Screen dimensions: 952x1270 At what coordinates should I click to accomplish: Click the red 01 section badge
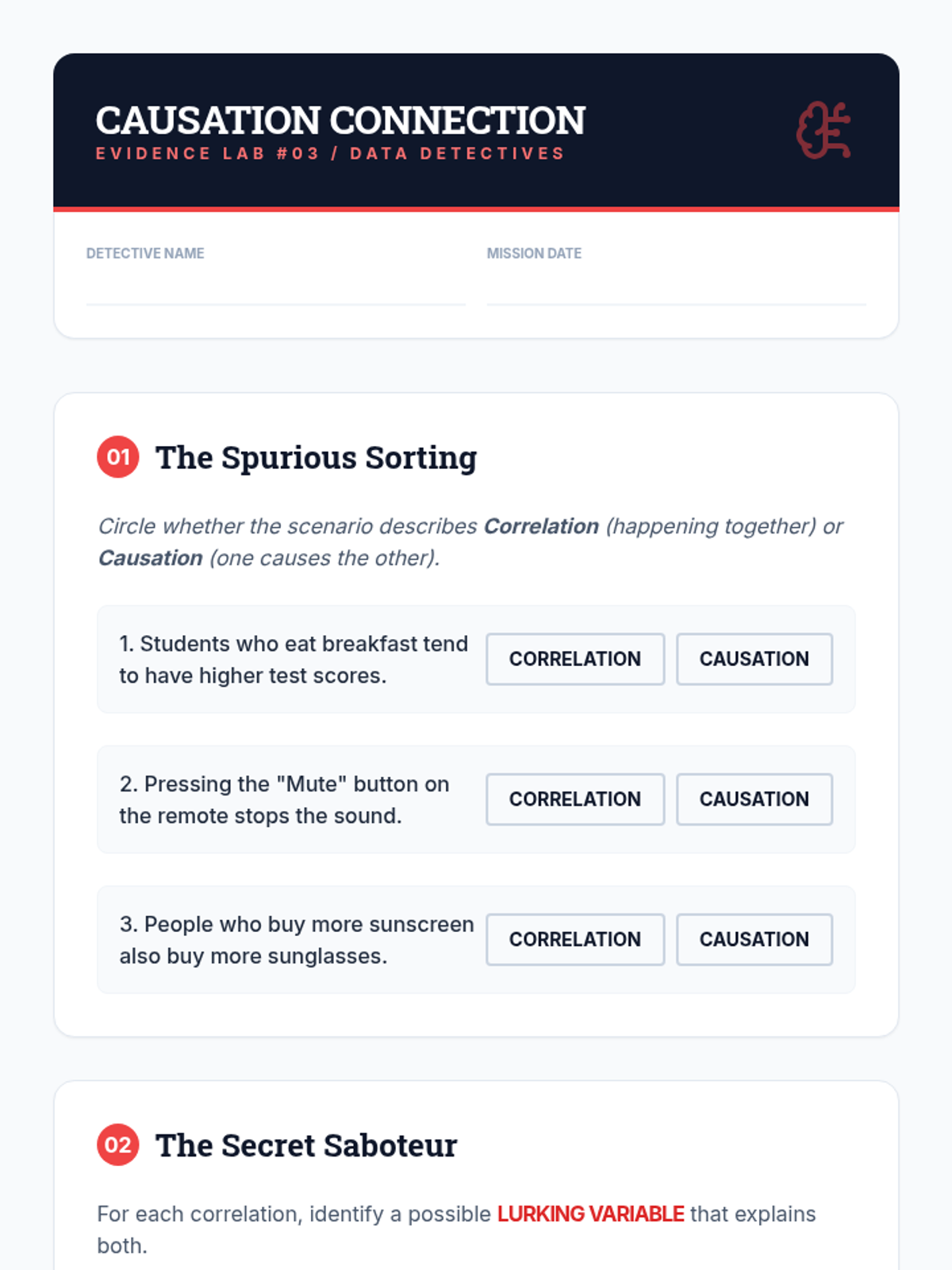click(x=118, y=457)
